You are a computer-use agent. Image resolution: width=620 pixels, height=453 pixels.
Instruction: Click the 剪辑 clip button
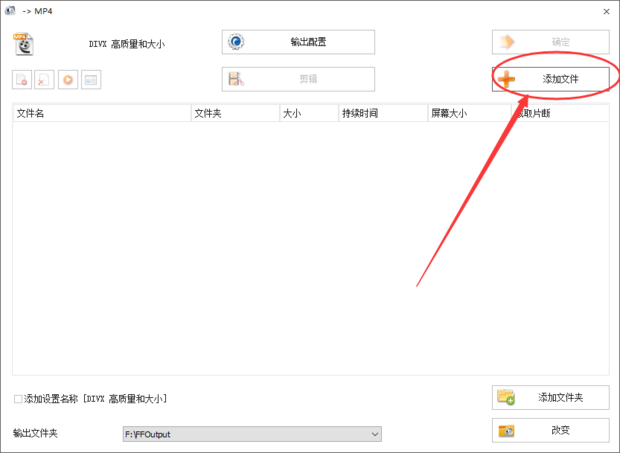pos(298,79)
